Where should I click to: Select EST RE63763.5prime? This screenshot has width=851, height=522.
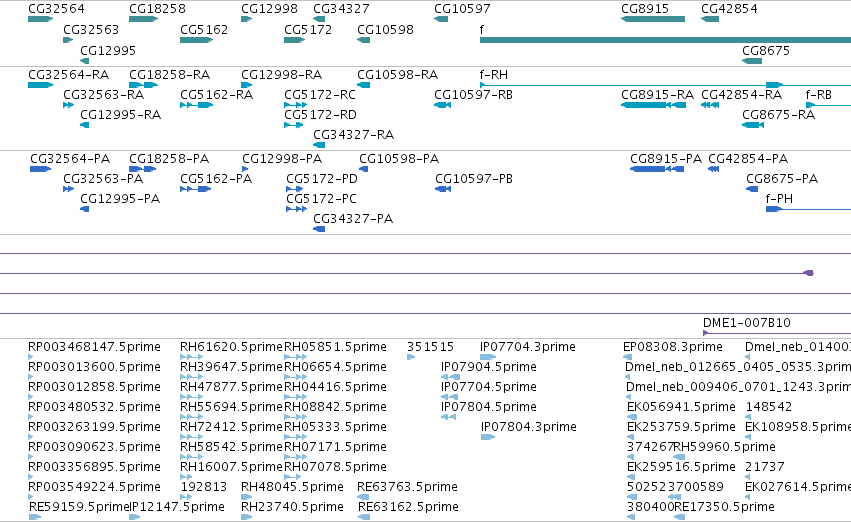(x=407, y=487)
